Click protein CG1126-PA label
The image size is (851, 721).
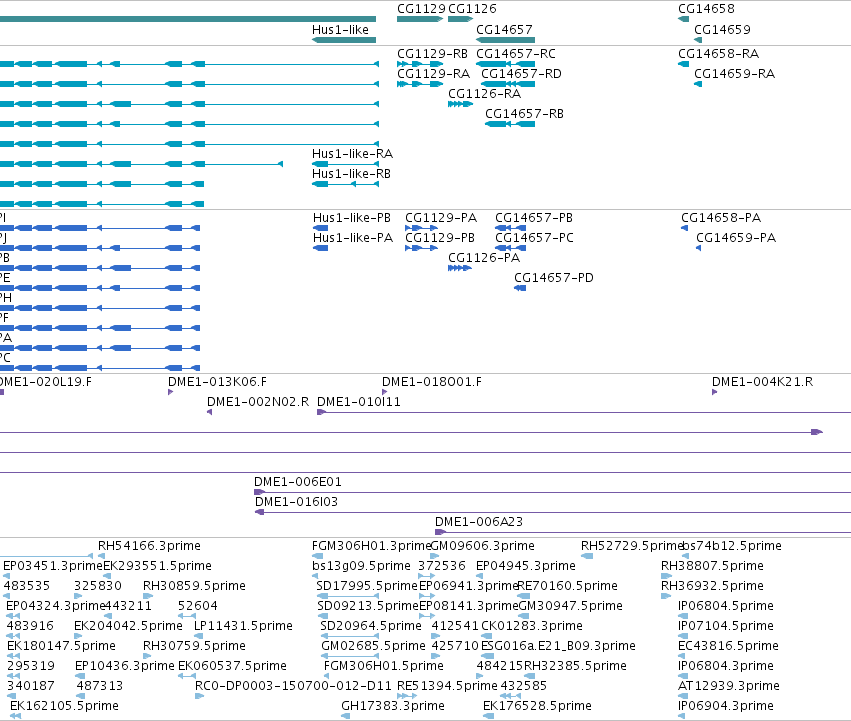pyautogui.click(x=484, y=258)
